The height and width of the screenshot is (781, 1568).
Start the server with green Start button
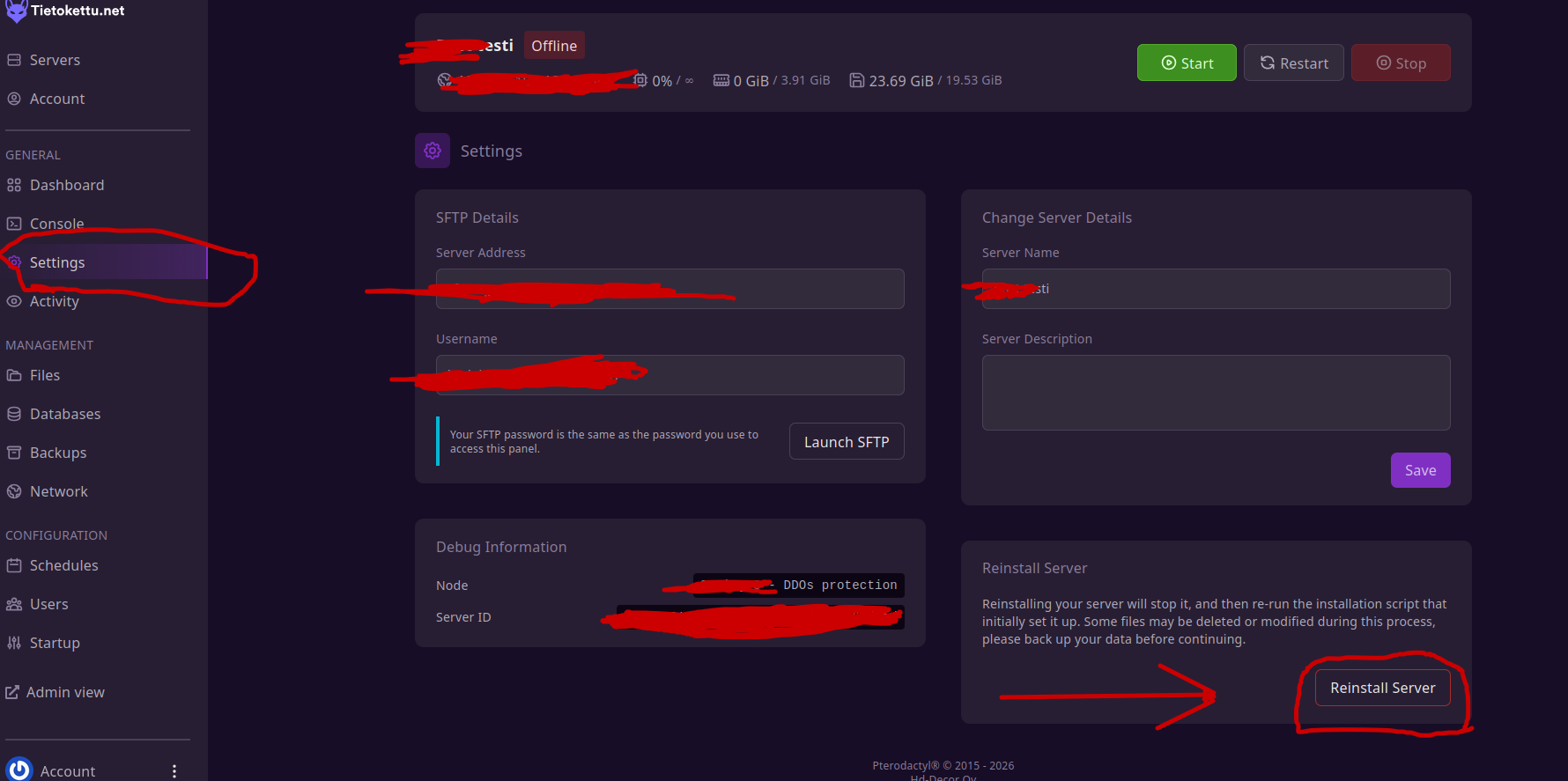click(1187, 63)
